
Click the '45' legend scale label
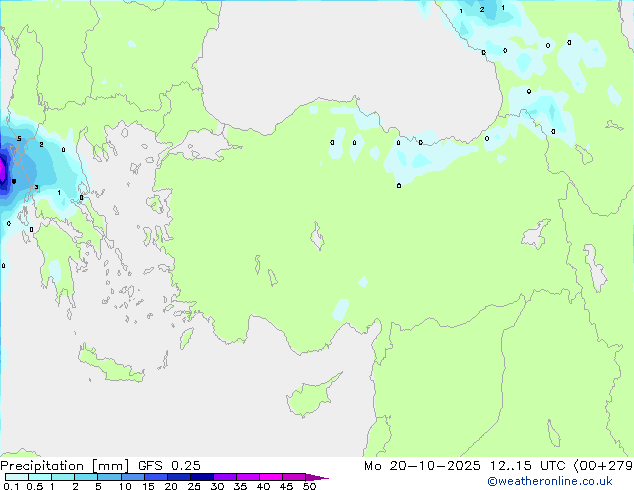pyautogui.click(x=286, y=486)
